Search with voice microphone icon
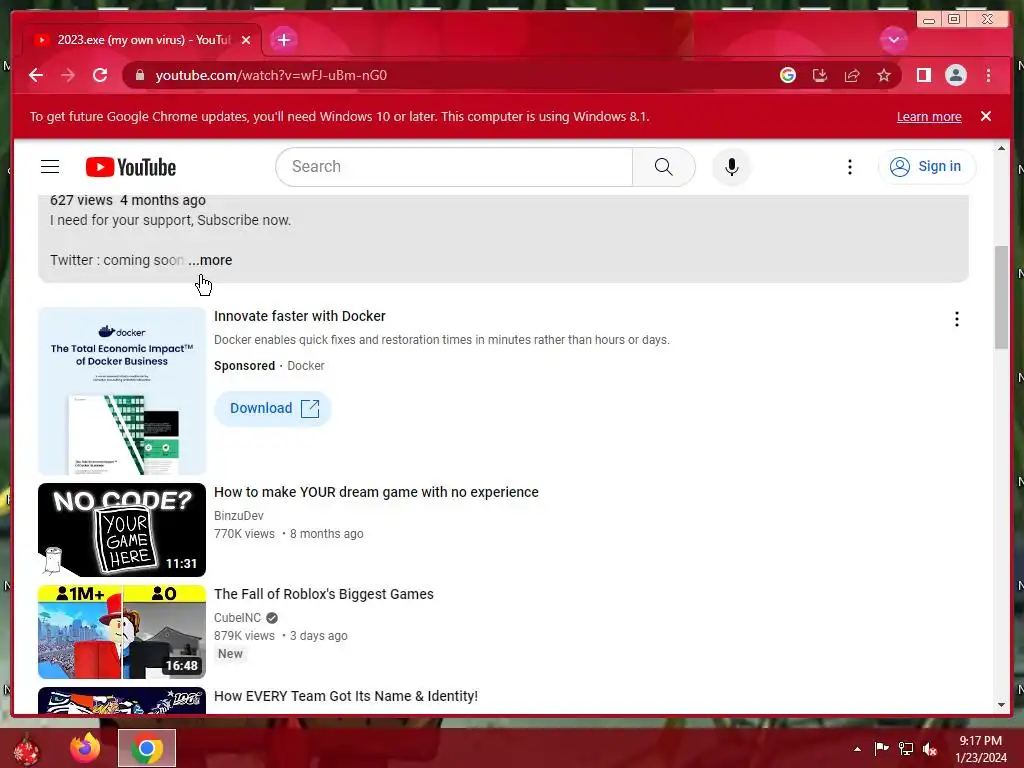This screenshot has width=1024, height=768. click(731, 167)
